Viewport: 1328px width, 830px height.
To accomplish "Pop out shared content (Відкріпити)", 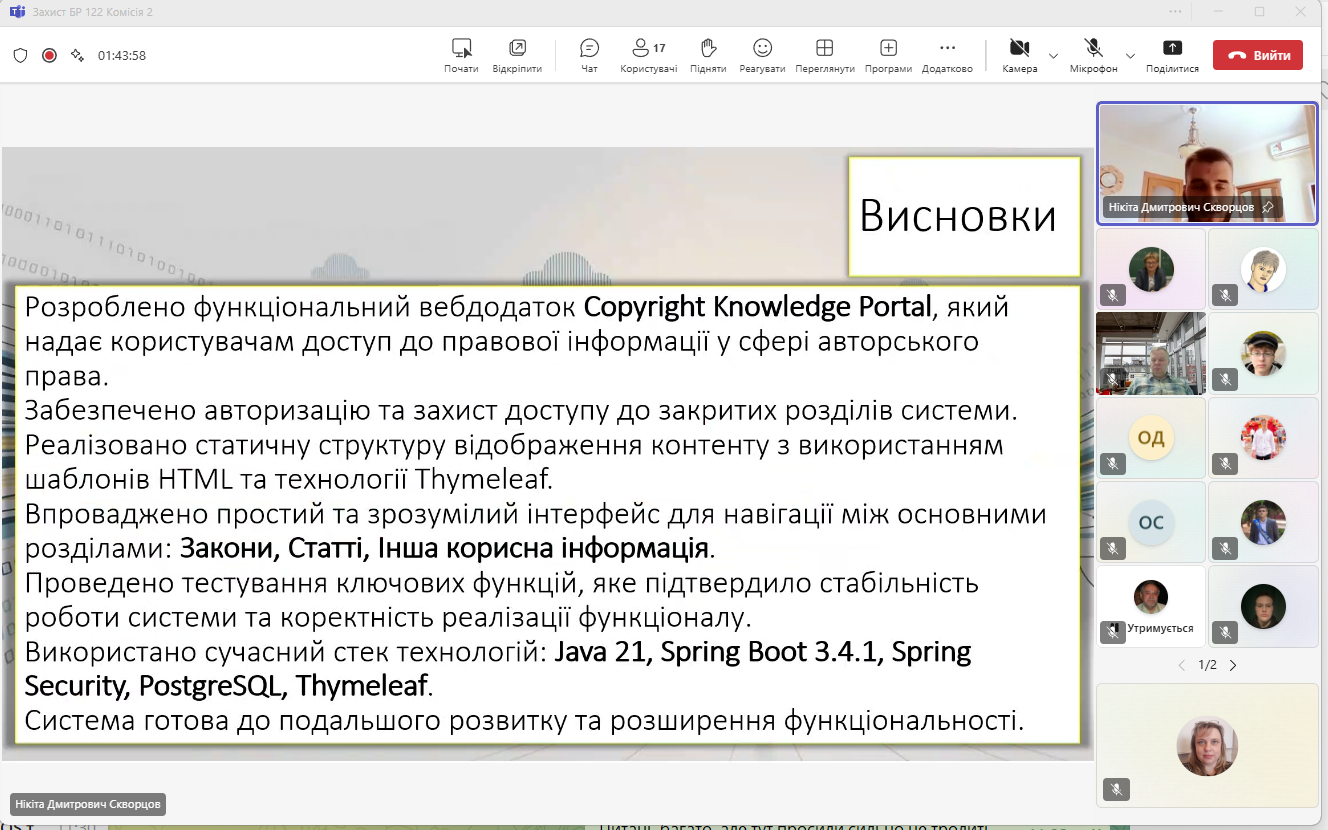I will (x=517, y=54).
